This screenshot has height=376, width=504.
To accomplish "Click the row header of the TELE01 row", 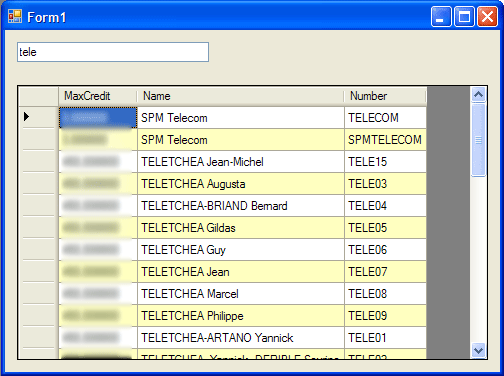I will (39, 337).
